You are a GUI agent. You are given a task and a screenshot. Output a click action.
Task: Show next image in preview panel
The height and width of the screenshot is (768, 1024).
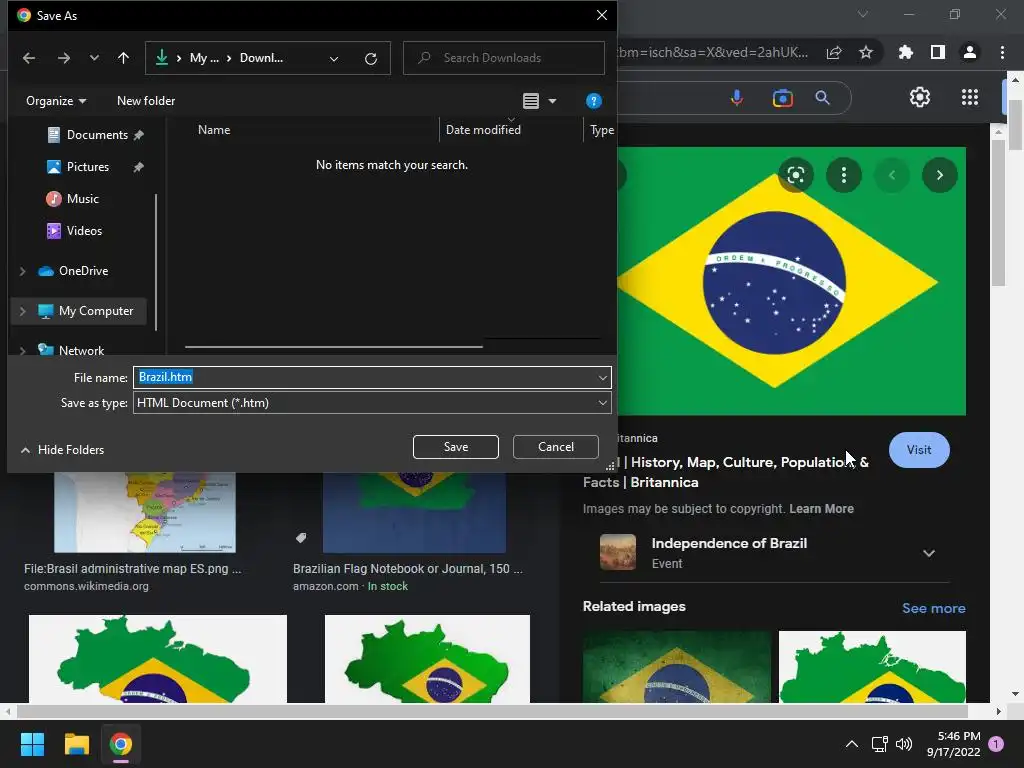tap(940, 175)
